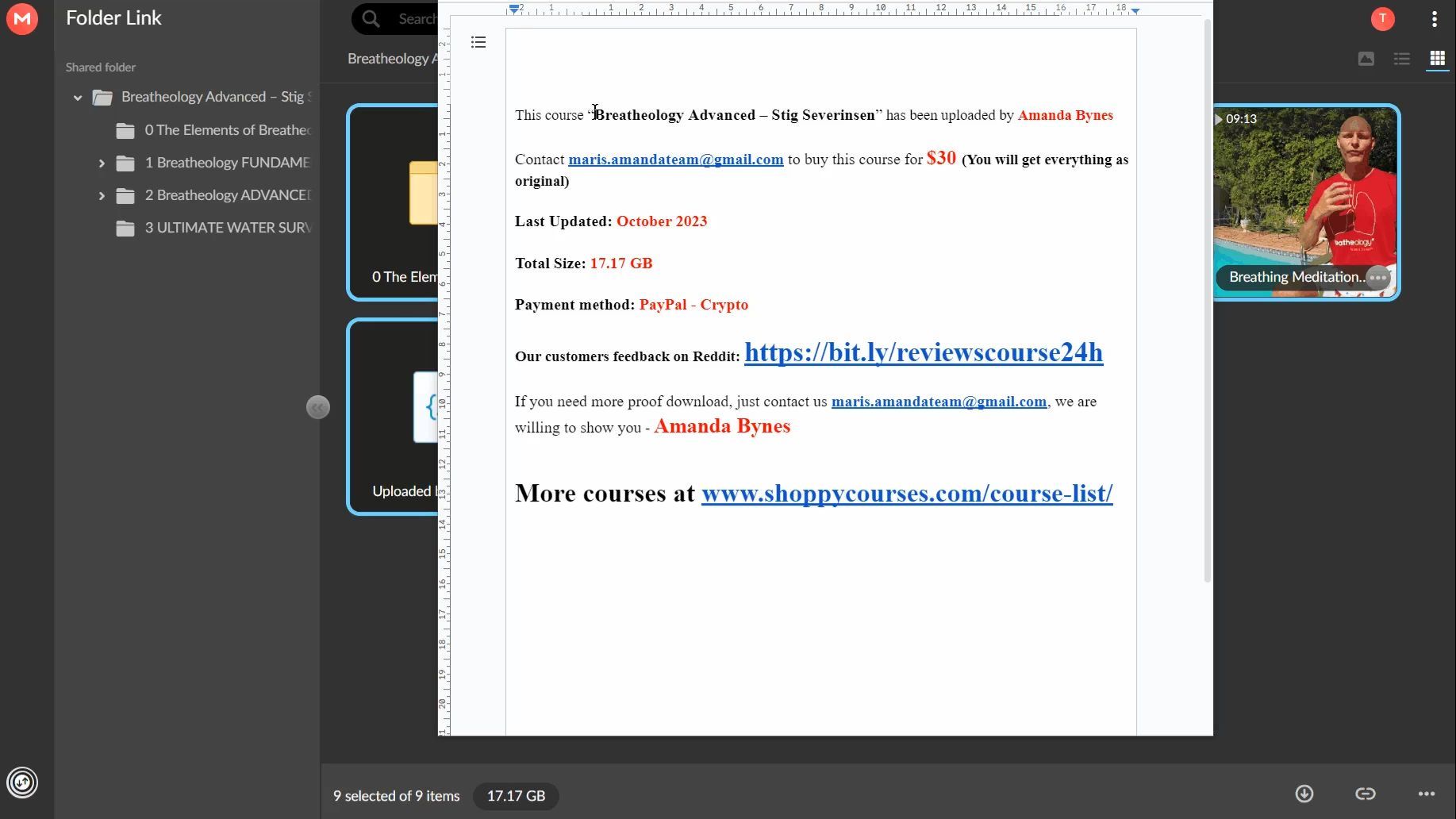Viewport: 1456px width, 819px height.
Task: Click the MEGA logo icon
Action: pyautogui.click(x=22, y=18)
